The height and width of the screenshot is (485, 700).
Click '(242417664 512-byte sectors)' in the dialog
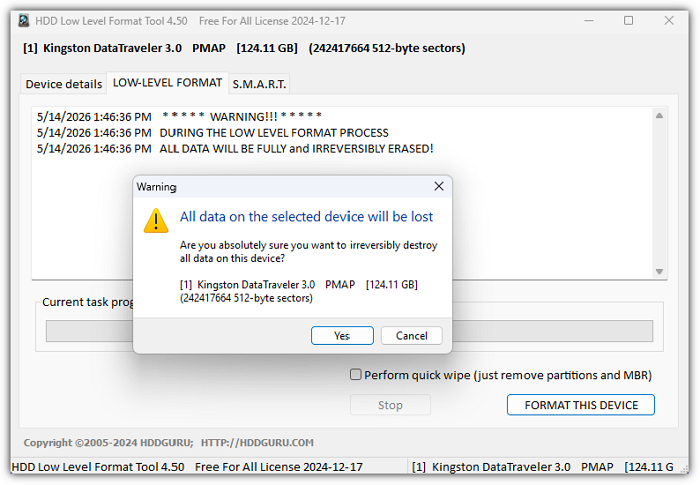tap(246, 298)
